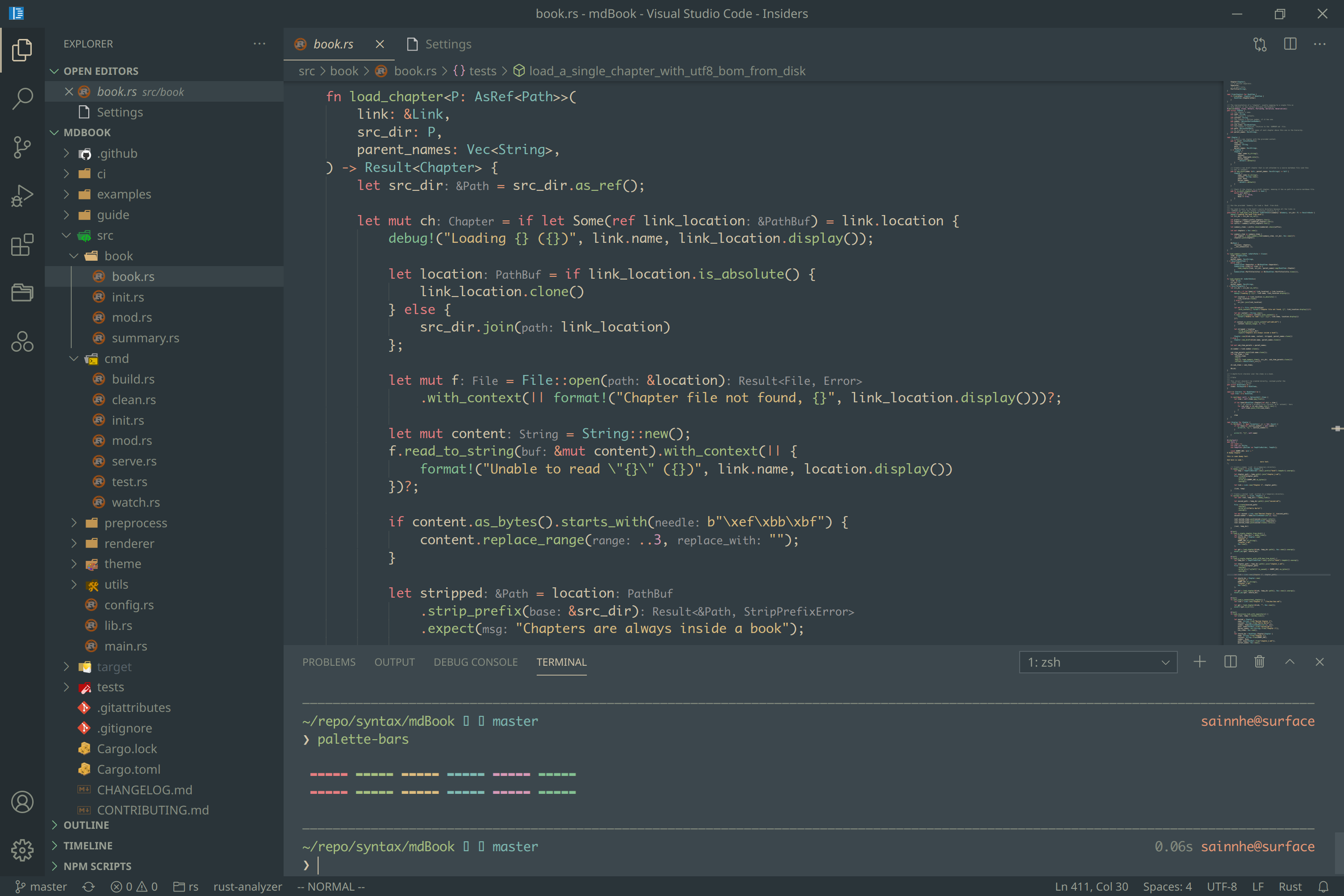Screen dimensions: 1344x896
Task: Open the Extensions view
Action: tap(22, 245)
